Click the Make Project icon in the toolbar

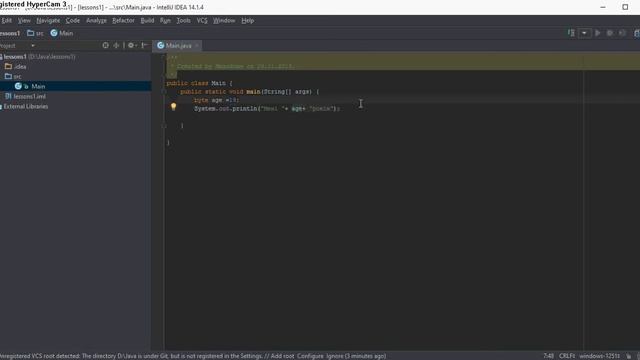click(x=571, y=33)
